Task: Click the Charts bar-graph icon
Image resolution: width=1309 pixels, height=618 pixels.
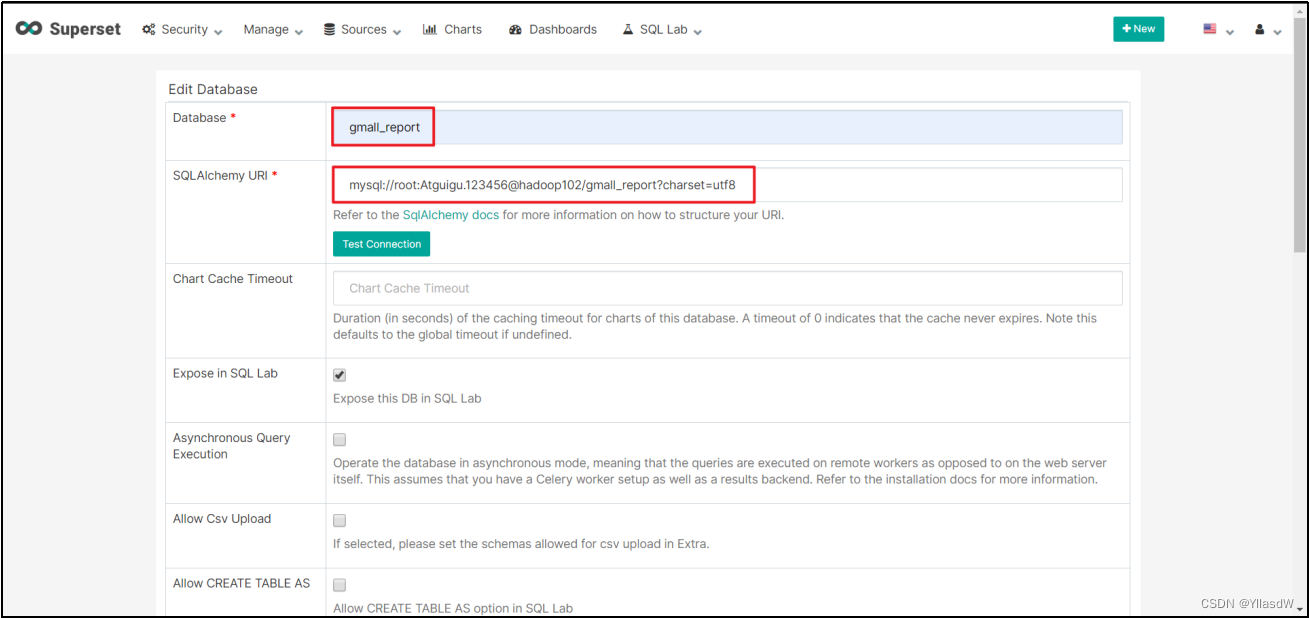Action: [430, 30]
